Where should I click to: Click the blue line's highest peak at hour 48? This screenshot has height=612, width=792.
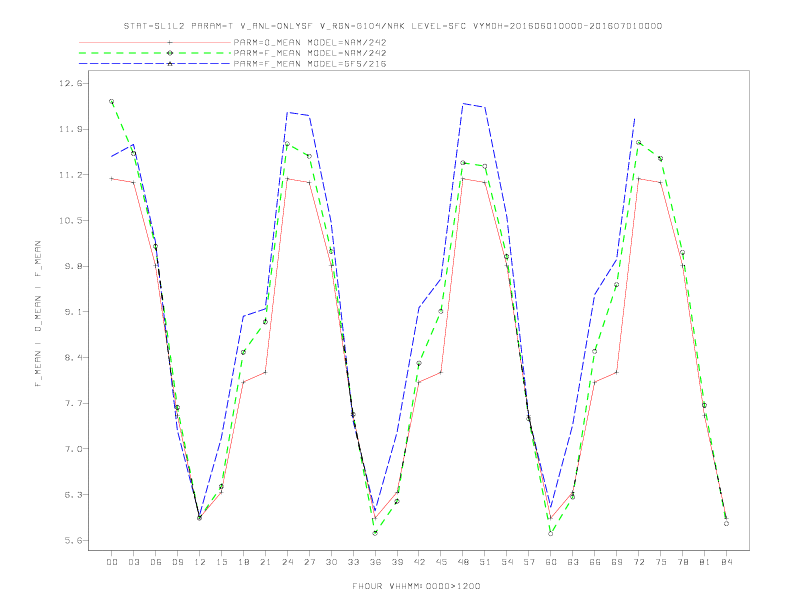tap(463, 104)
